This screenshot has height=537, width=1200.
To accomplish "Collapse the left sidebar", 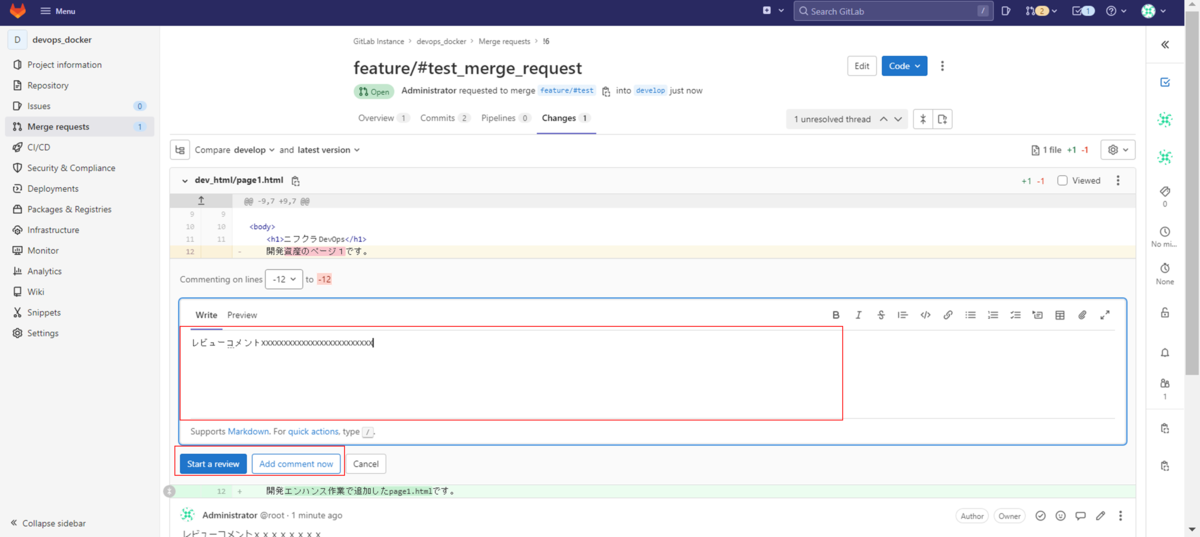I will [x=48, y=523].
